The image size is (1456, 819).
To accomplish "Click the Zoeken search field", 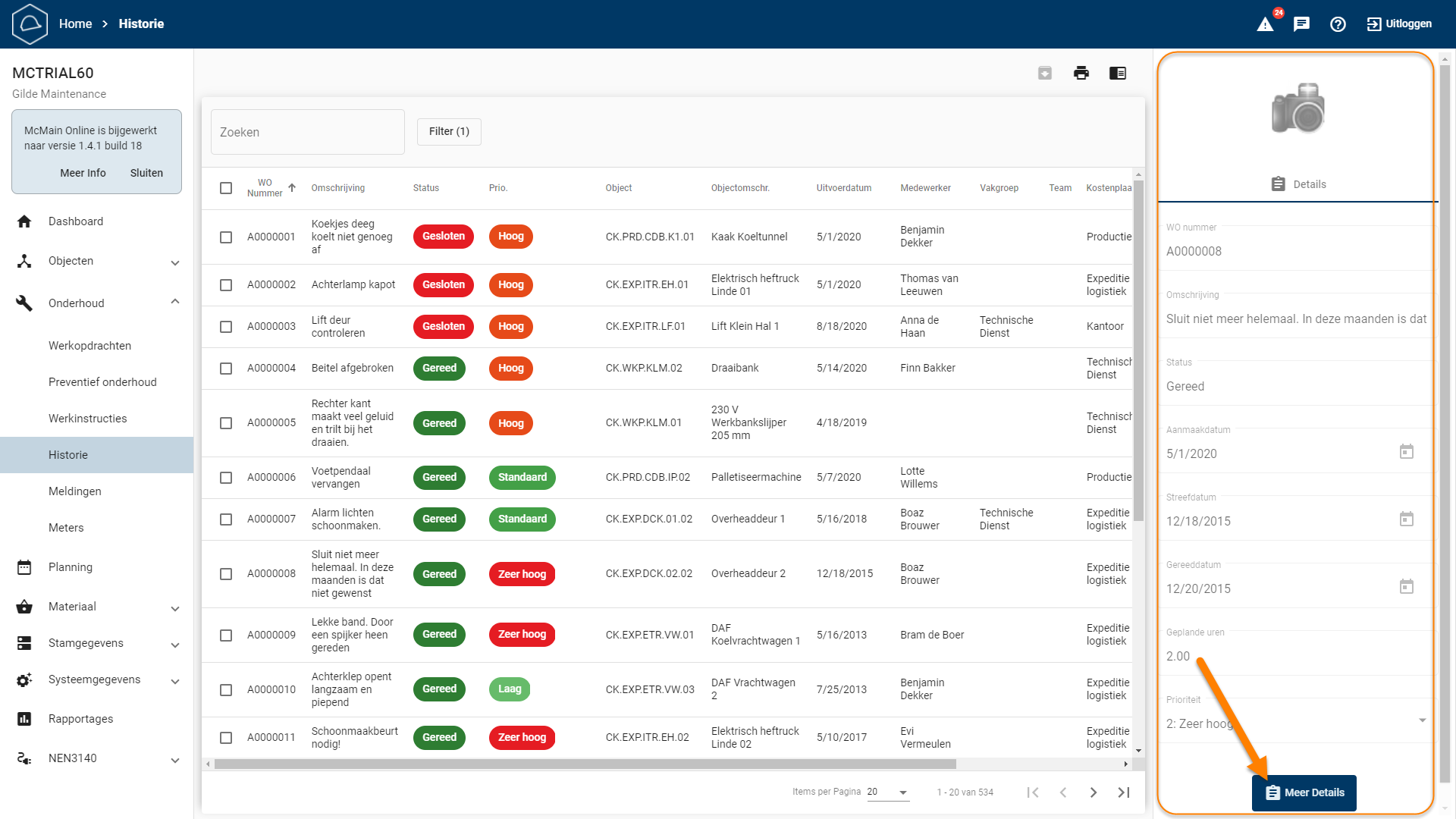I will [x=308, y=132].
